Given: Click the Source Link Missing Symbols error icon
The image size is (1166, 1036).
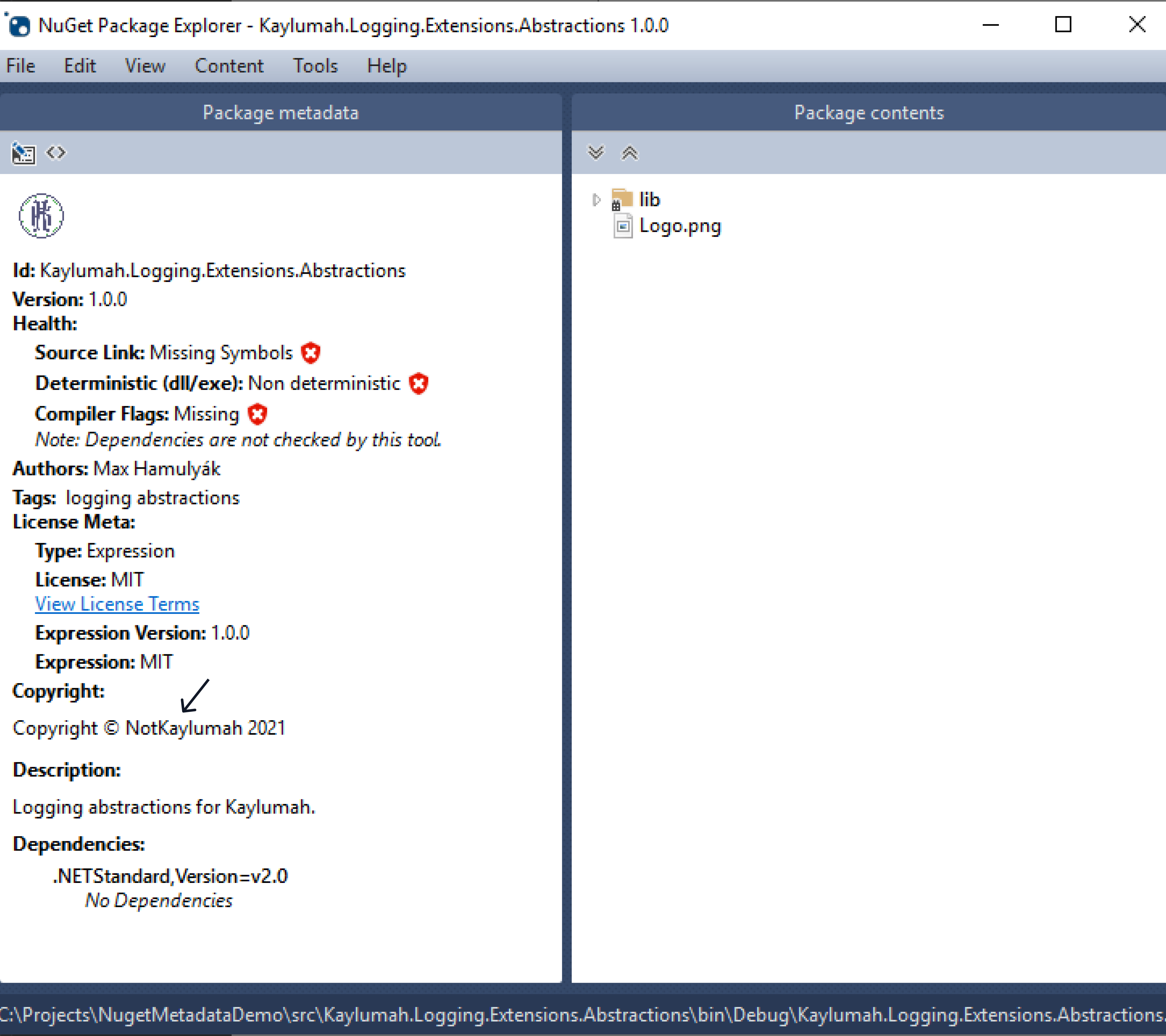Looking at the screenshot, I should [x=311, y=353].
